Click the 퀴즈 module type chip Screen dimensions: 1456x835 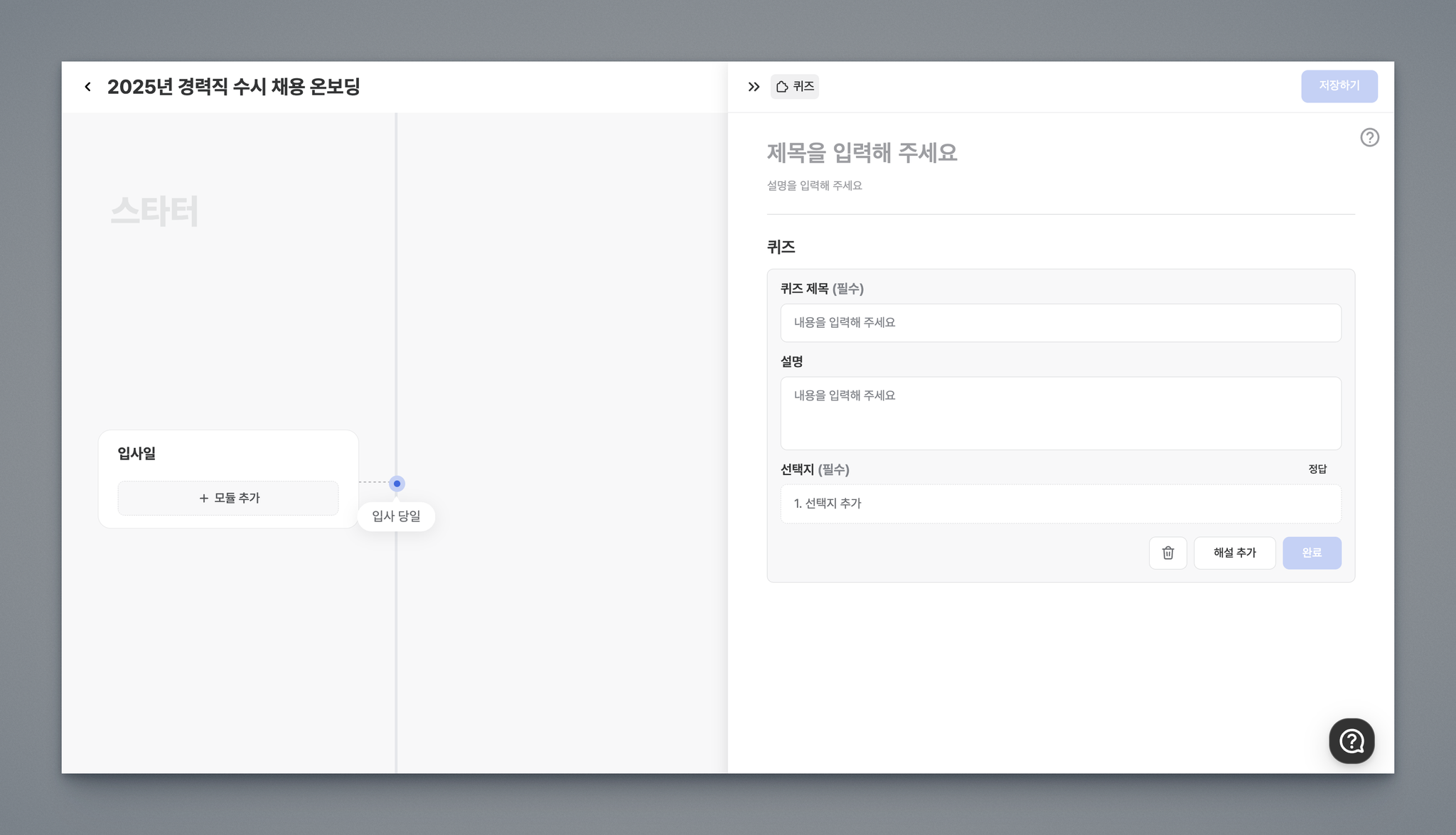tap(795, 87)
